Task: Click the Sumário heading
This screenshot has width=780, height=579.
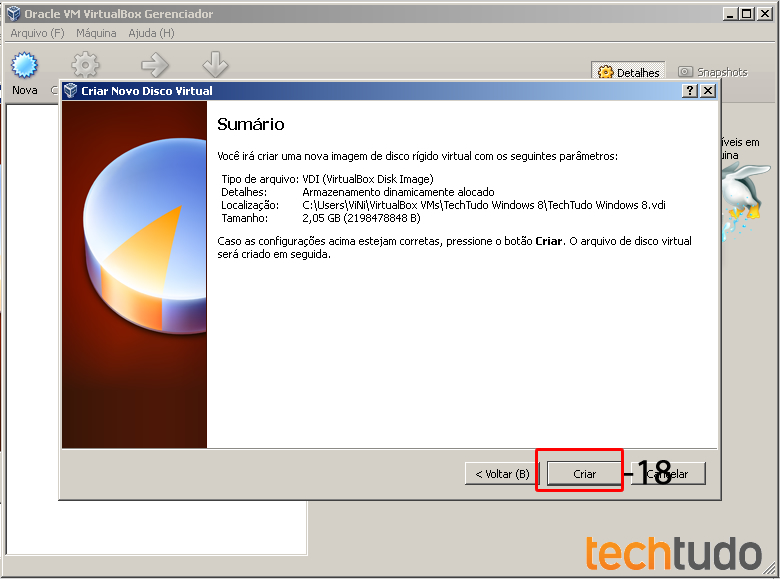Action: pos(251,124)
